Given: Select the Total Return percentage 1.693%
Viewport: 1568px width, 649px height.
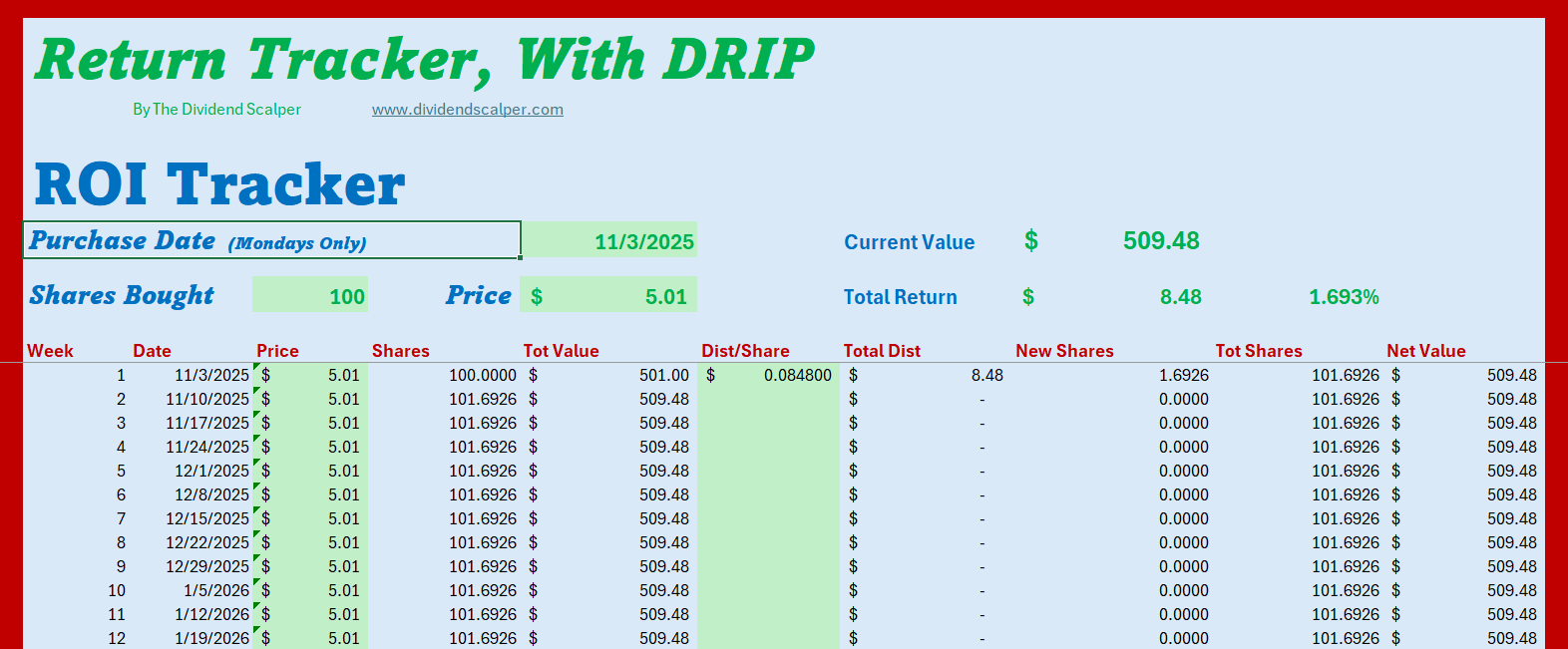Looking at the screenshot, I should click(x=1344, y=297).
